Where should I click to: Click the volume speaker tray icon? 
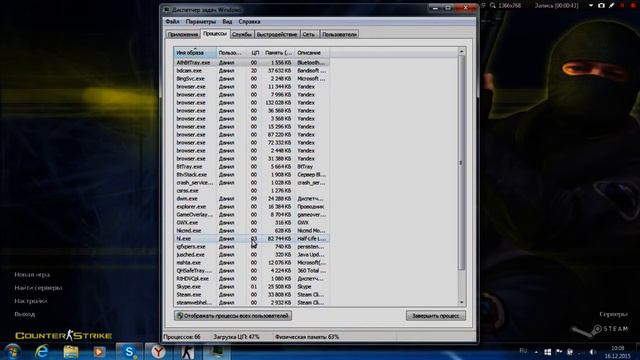click(593, 352)
